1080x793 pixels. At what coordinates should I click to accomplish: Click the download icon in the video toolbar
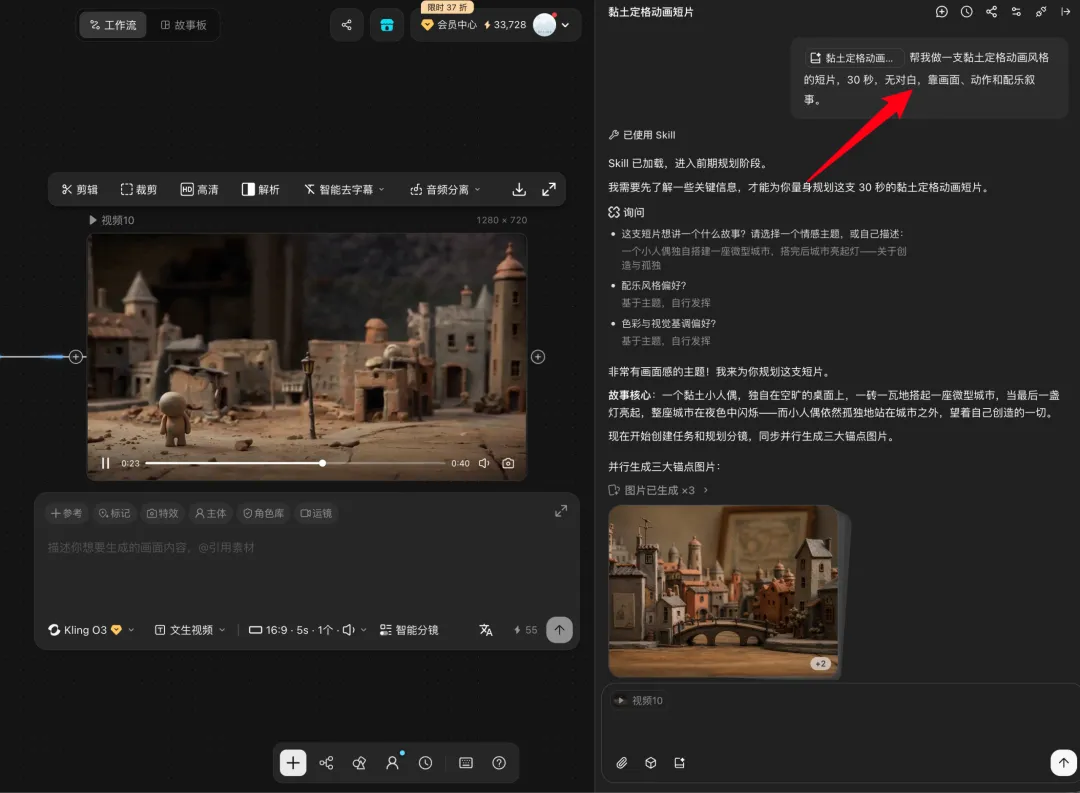(x=519, y=189)
